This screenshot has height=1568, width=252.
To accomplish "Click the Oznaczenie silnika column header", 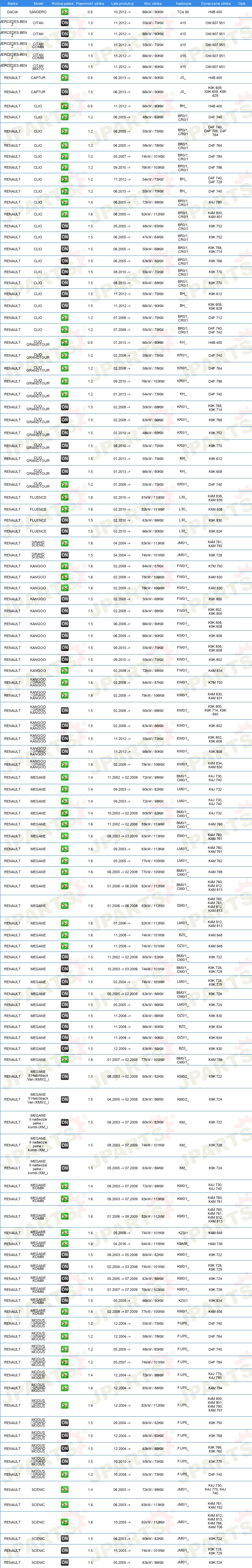I will point(216,3).
